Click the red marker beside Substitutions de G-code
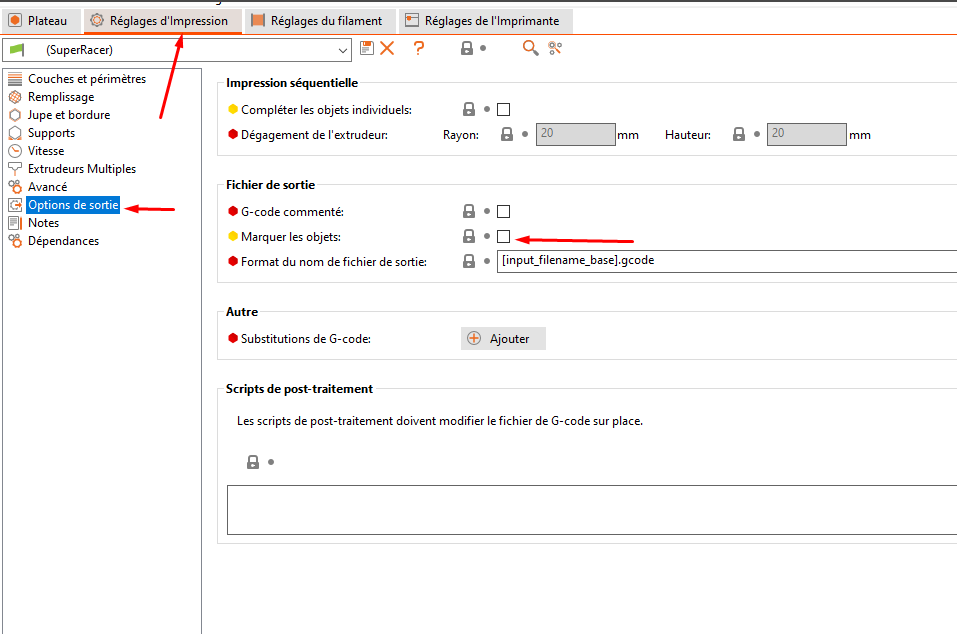 [233, 338]
